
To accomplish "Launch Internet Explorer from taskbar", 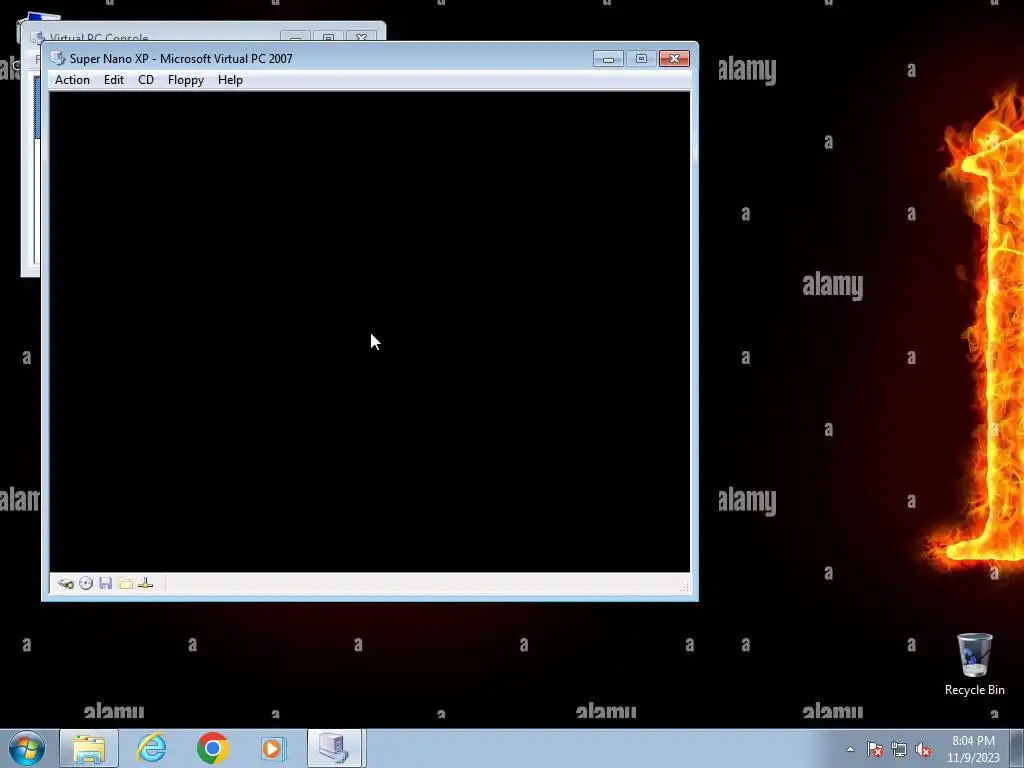I will (151, 748).
